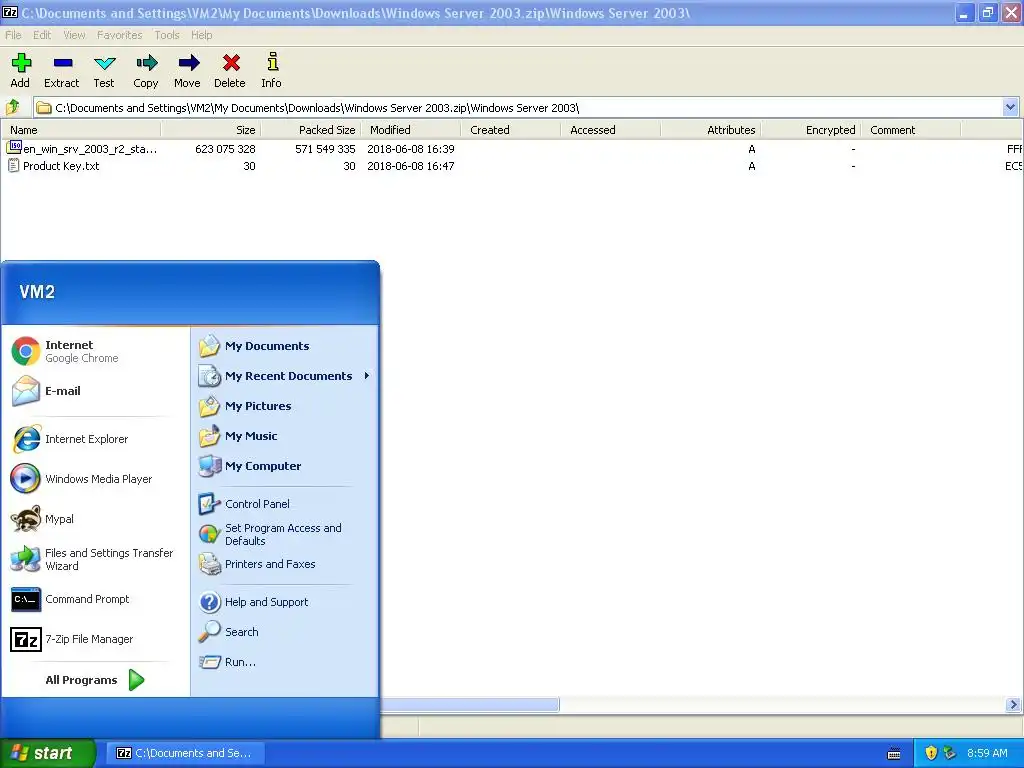Sort by Size column header

click(x=211, y=130)
